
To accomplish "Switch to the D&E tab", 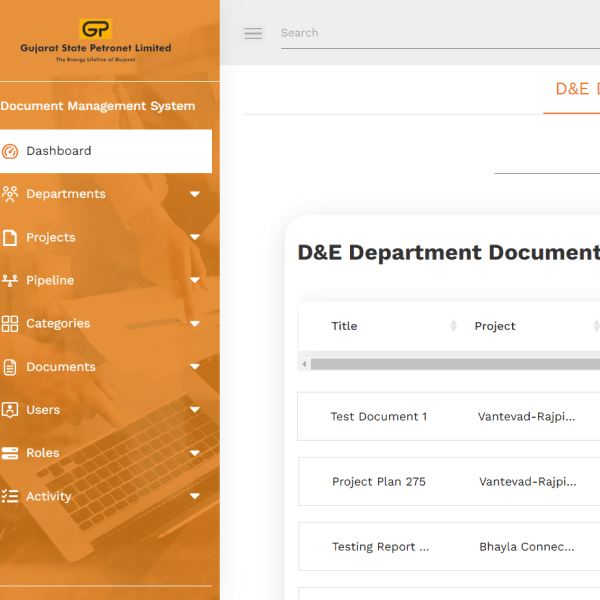I will click(574, 89).
